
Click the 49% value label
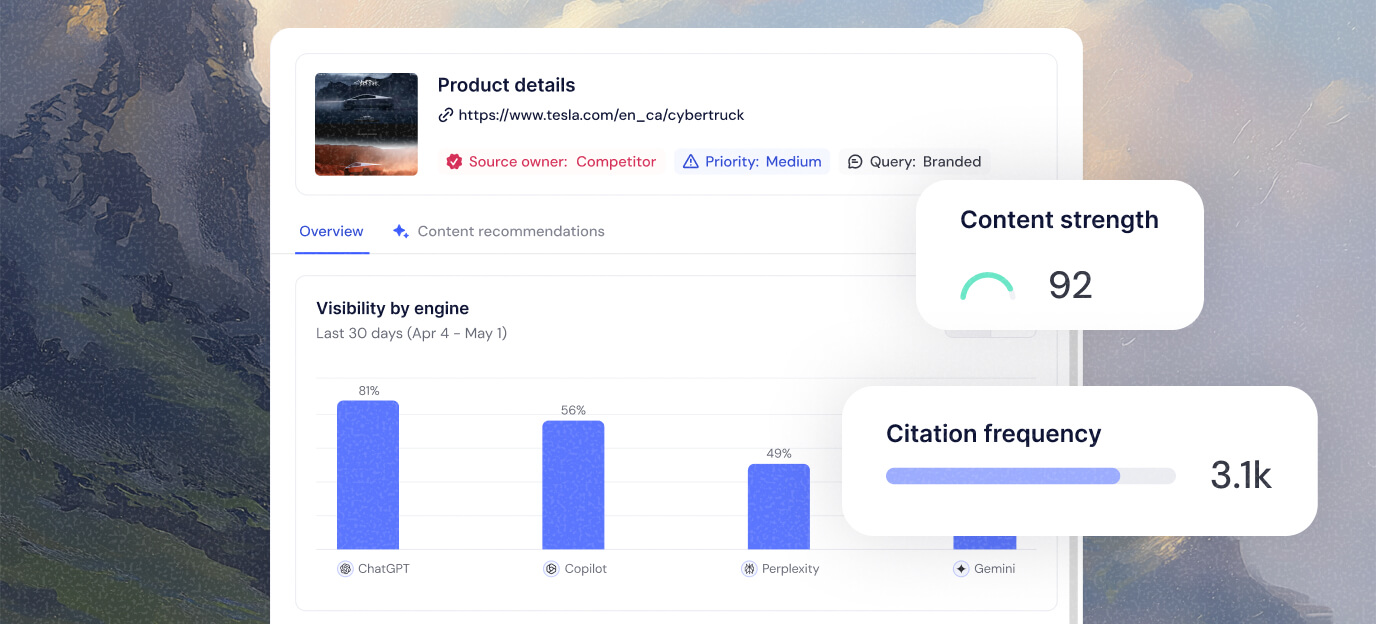pos(779,454)
